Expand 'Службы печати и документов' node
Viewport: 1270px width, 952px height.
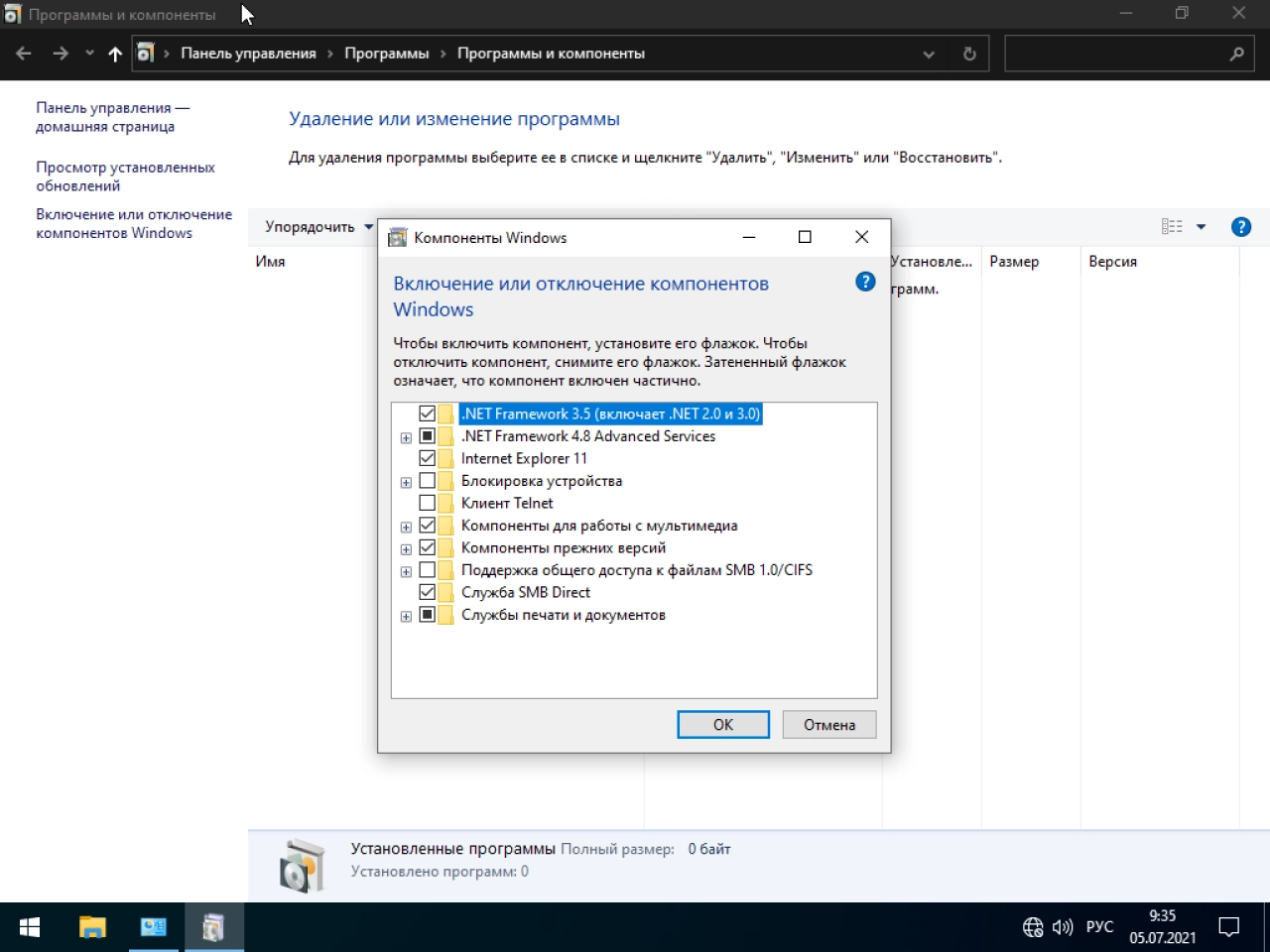tap(406, 616)
